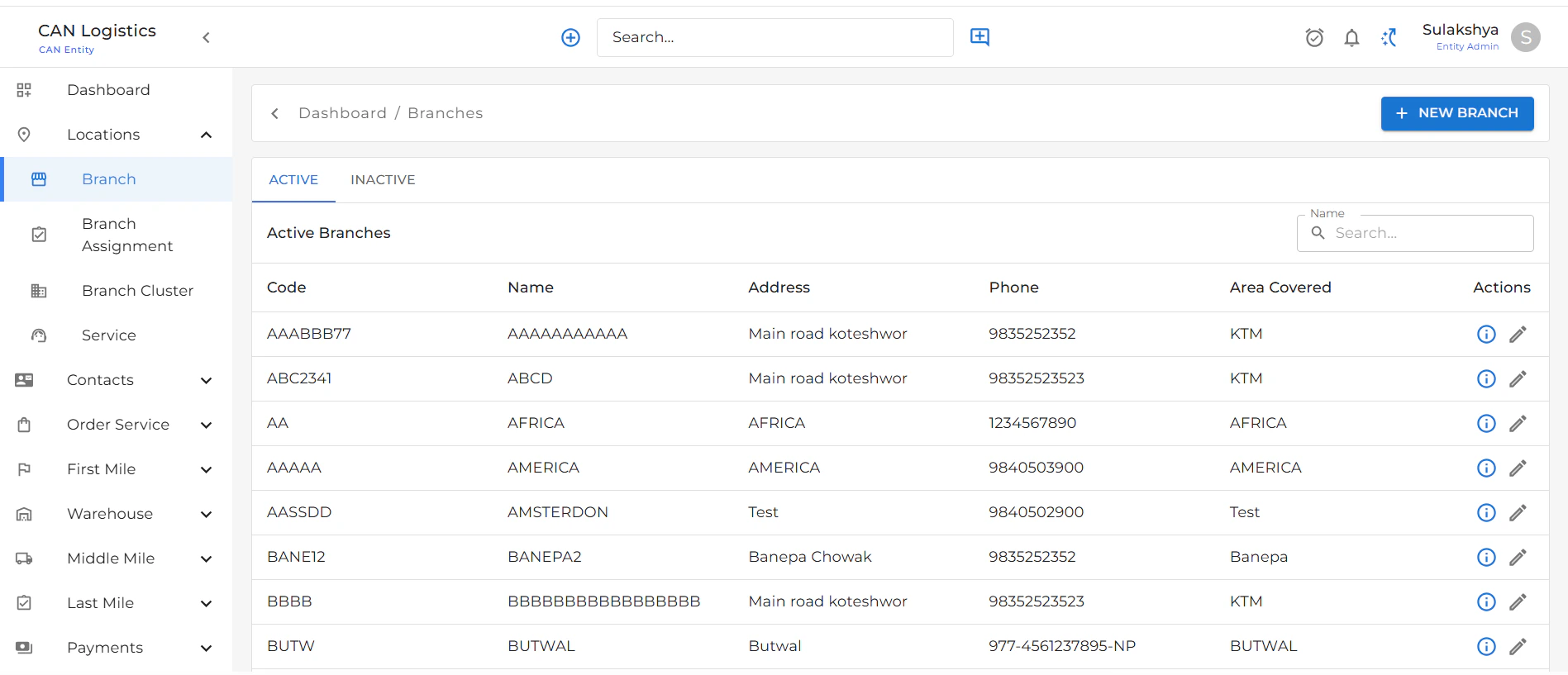
Task: Collapse the sidebar with the left chevron
Action: 206,37
